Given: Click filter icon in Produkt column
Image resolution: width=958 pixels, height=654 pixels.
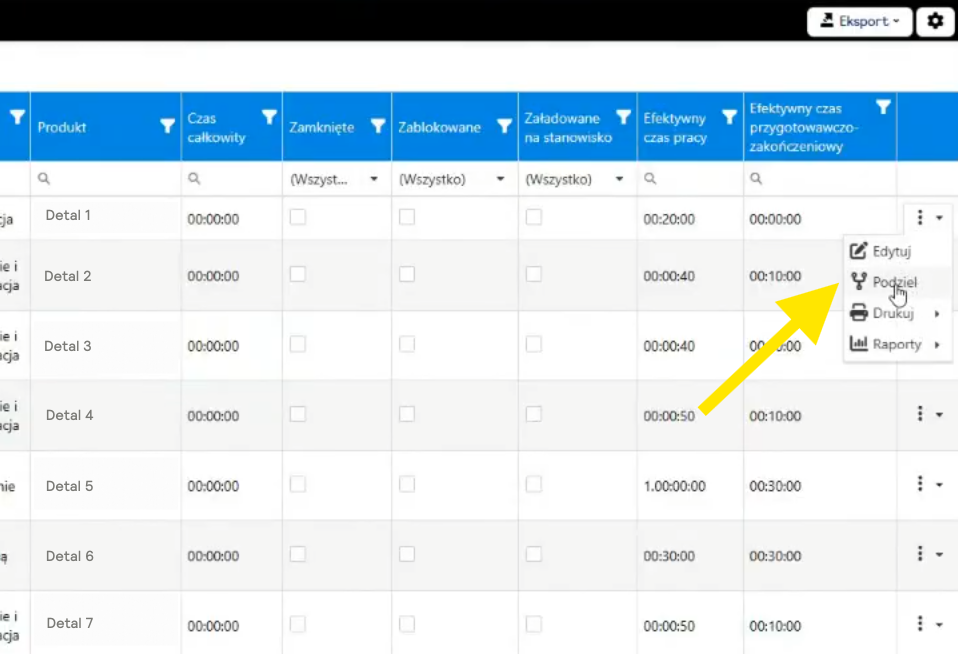Looking at the screenshot, I should [167, 126].
